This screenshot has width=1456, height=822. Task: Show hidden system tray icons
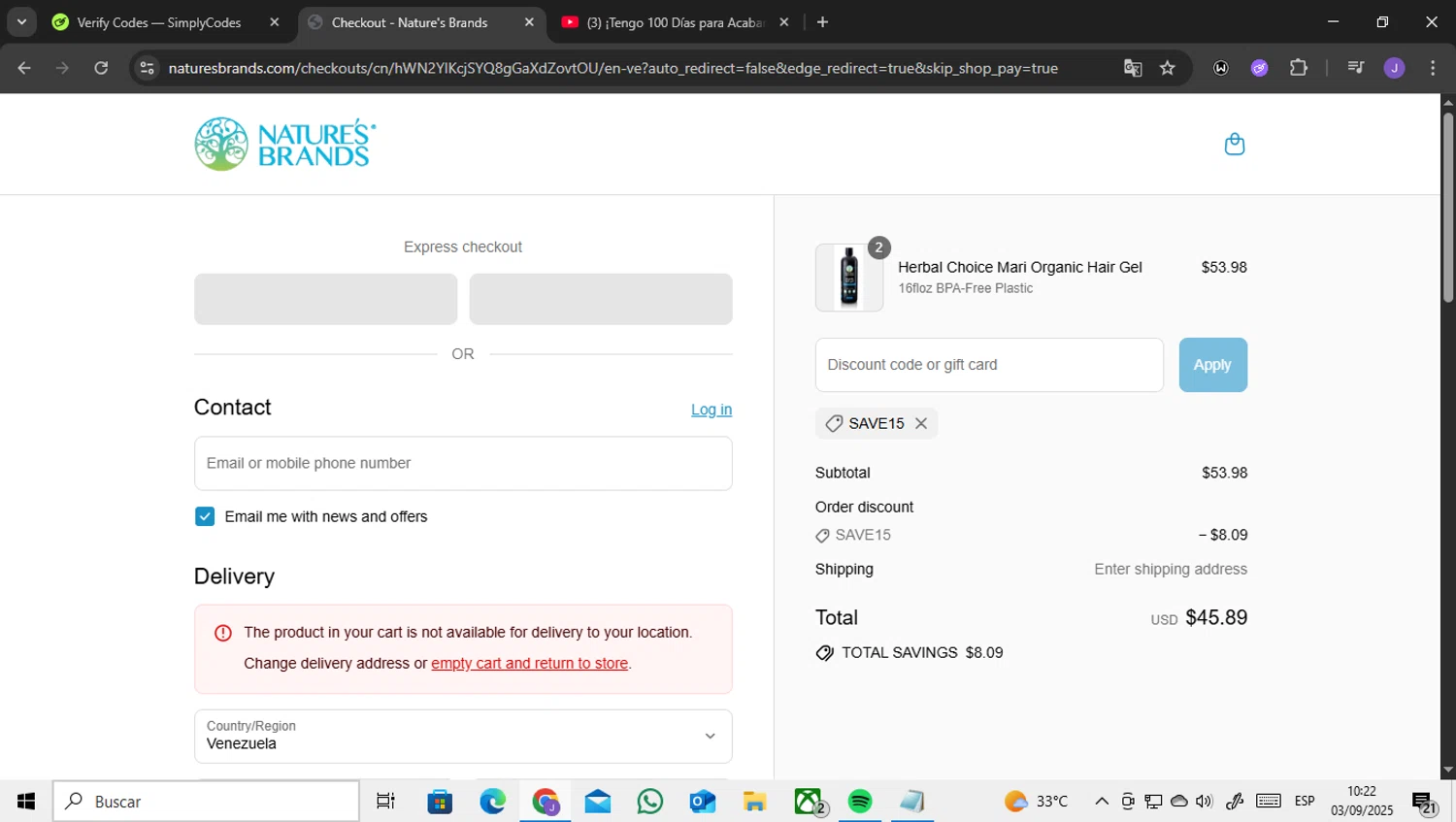(x=1102, y=802)
